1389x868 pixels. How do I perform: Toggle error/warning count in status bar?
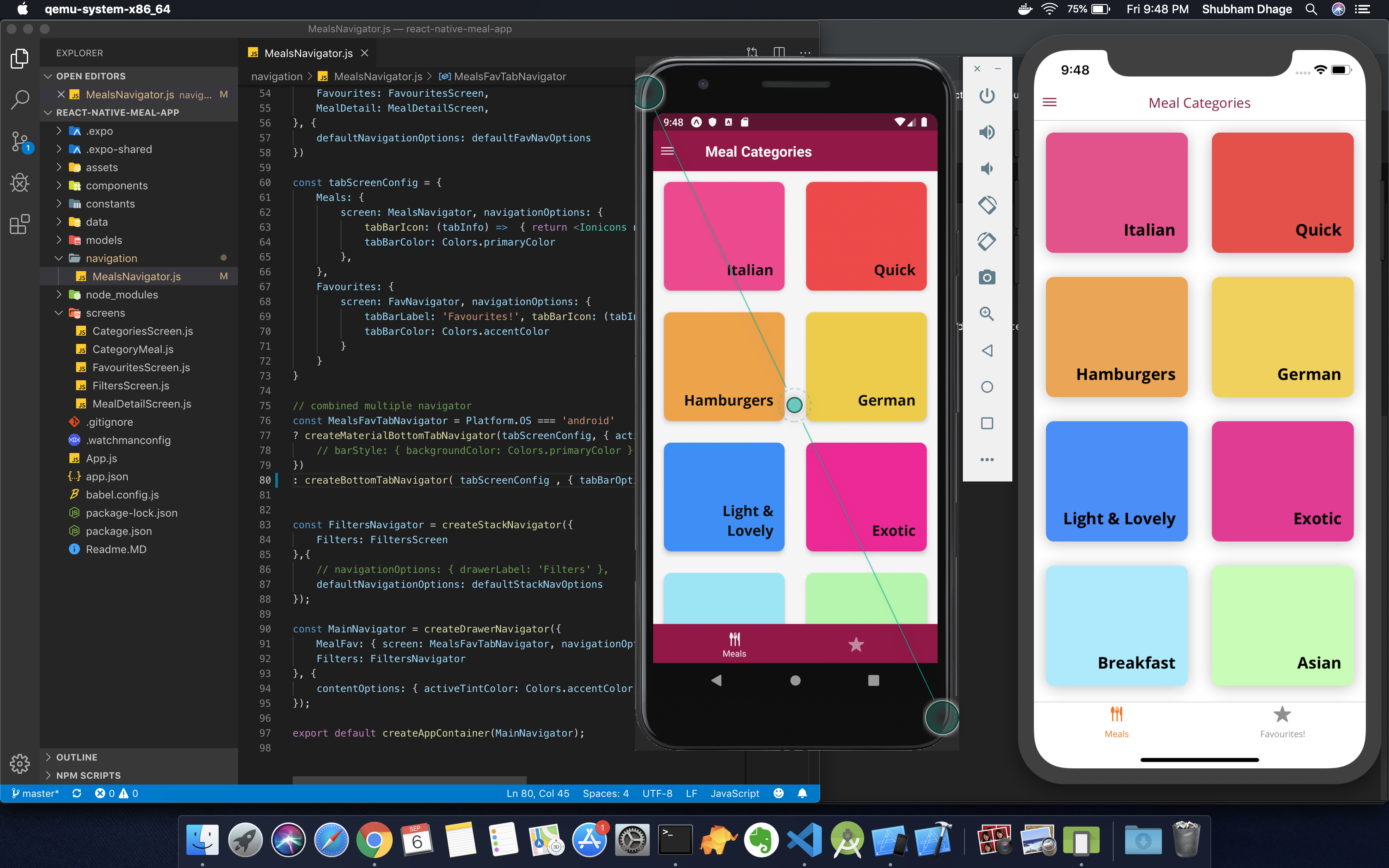click(x=112, y=793)
